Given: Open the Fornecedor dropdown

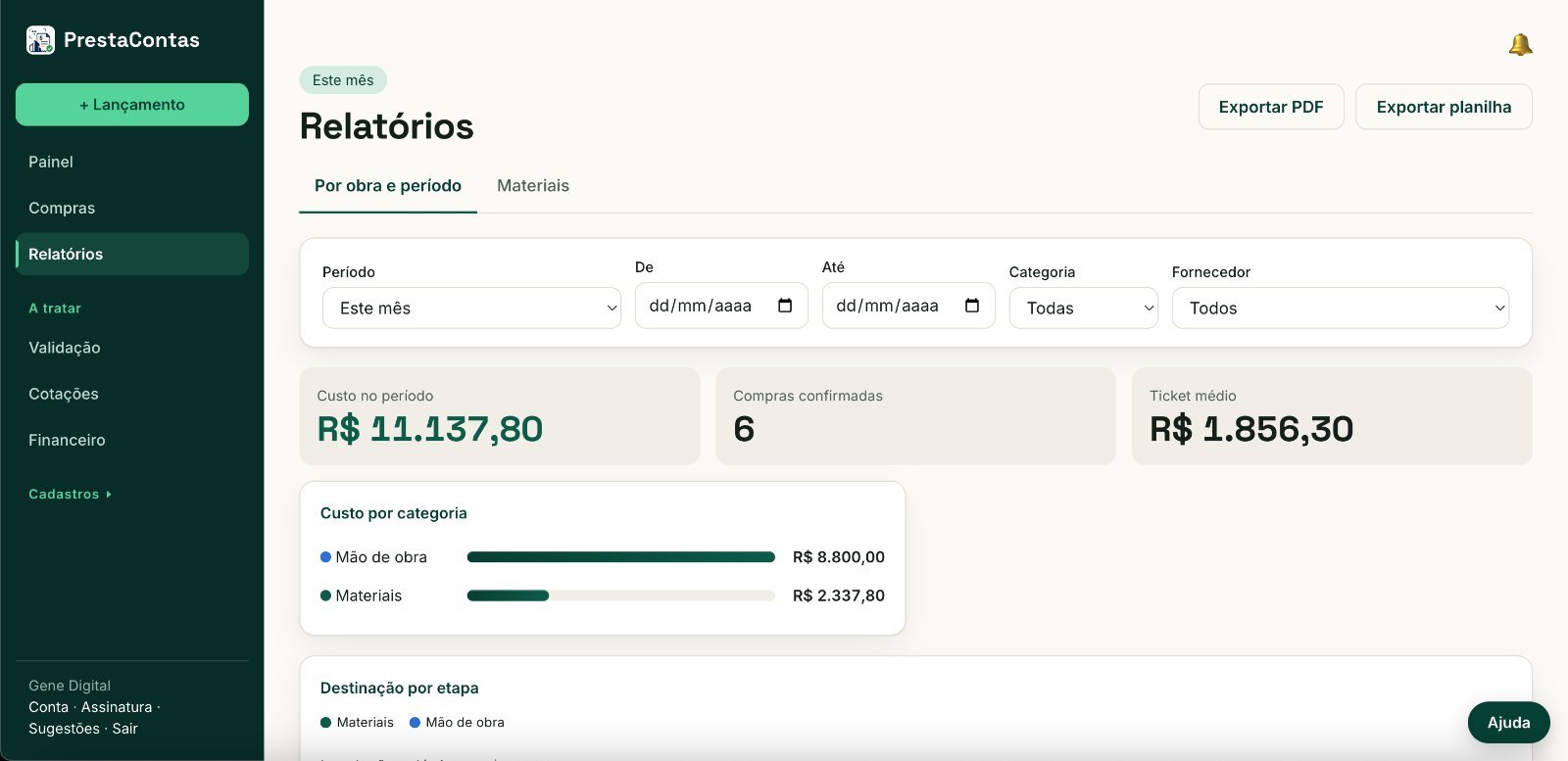Looking at the screenshot, I should [1340, 308].
